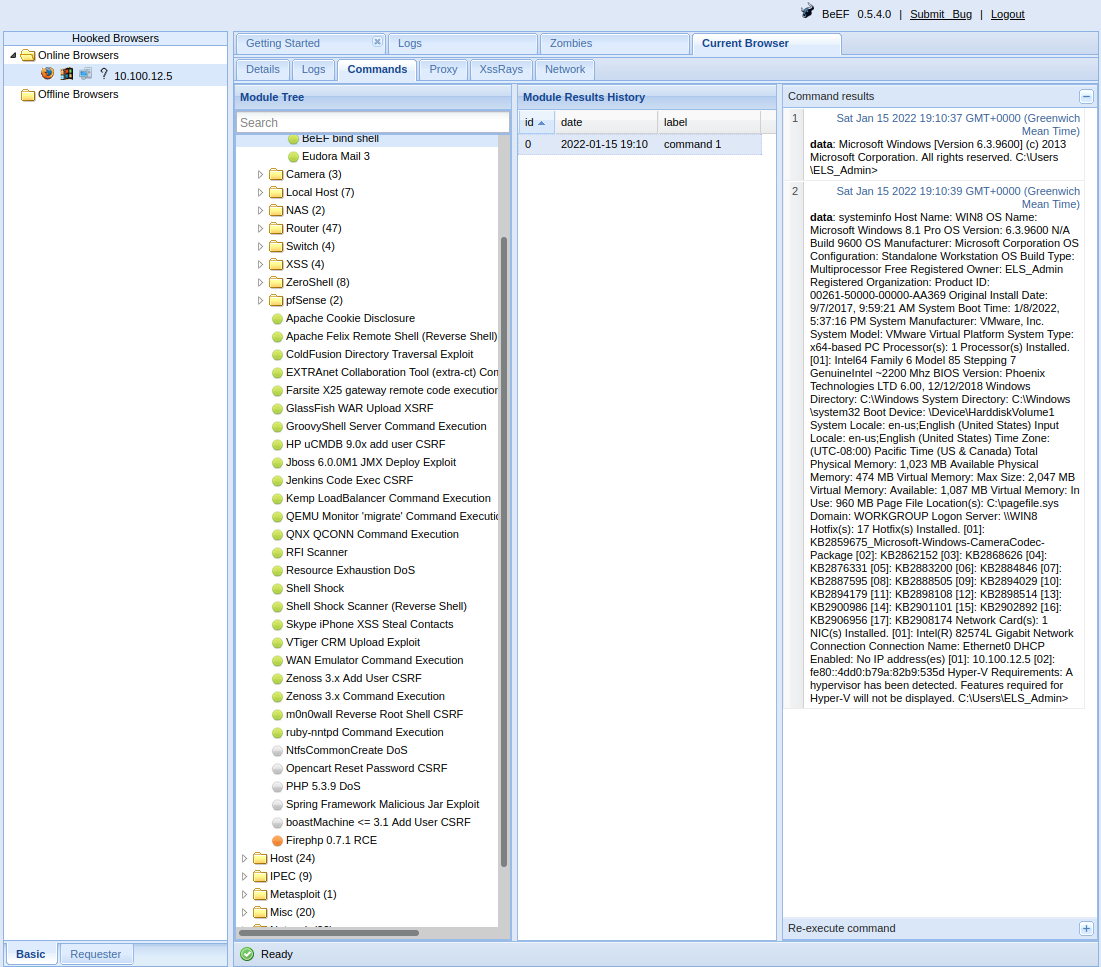Click the green status dot of Shell Shock
1101x967 pixels.
point(277,588)
